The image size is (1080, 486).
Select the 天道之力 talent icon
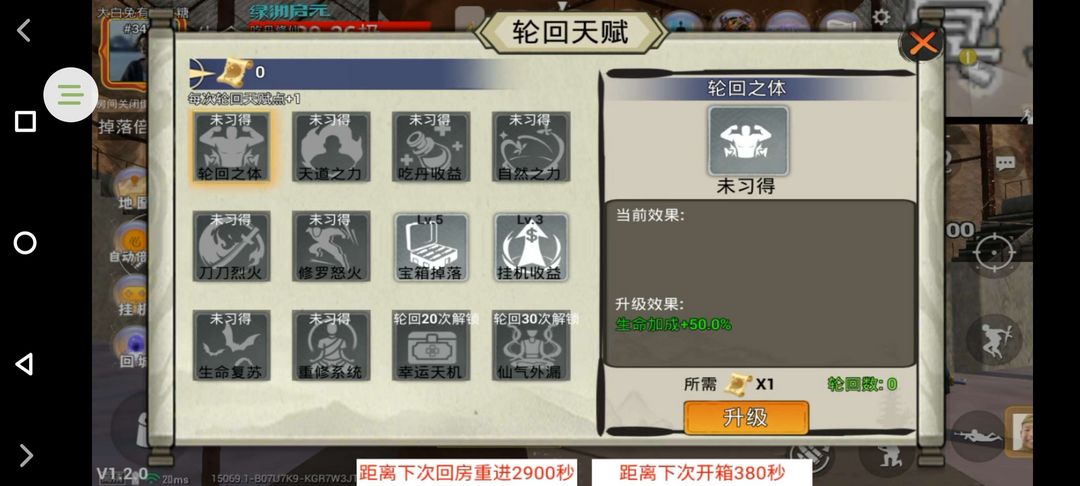click(331, 147)
